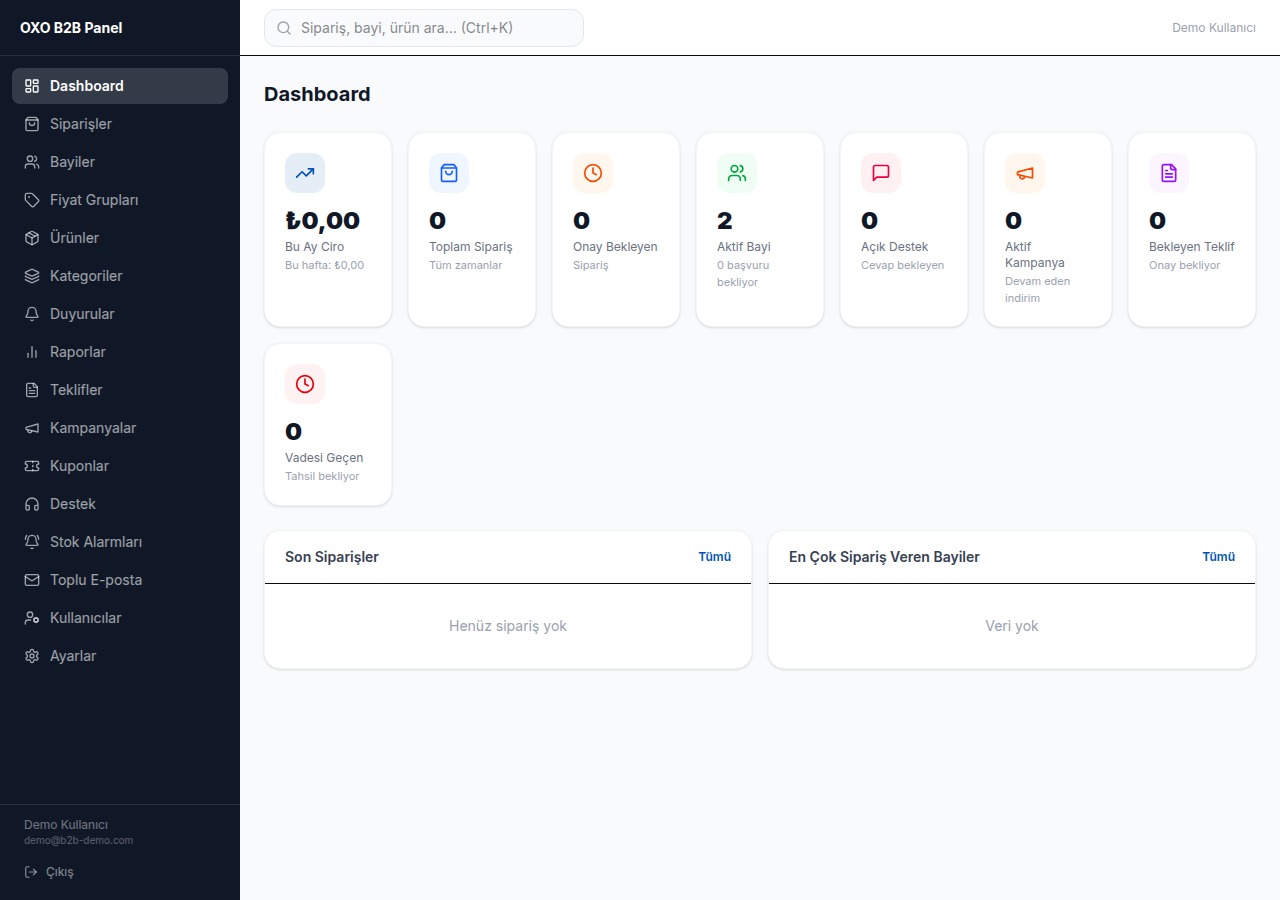Click the clock icon on Onay Bekleyen card
This screenshot has width=1280, height=900.
click(593, 173)
